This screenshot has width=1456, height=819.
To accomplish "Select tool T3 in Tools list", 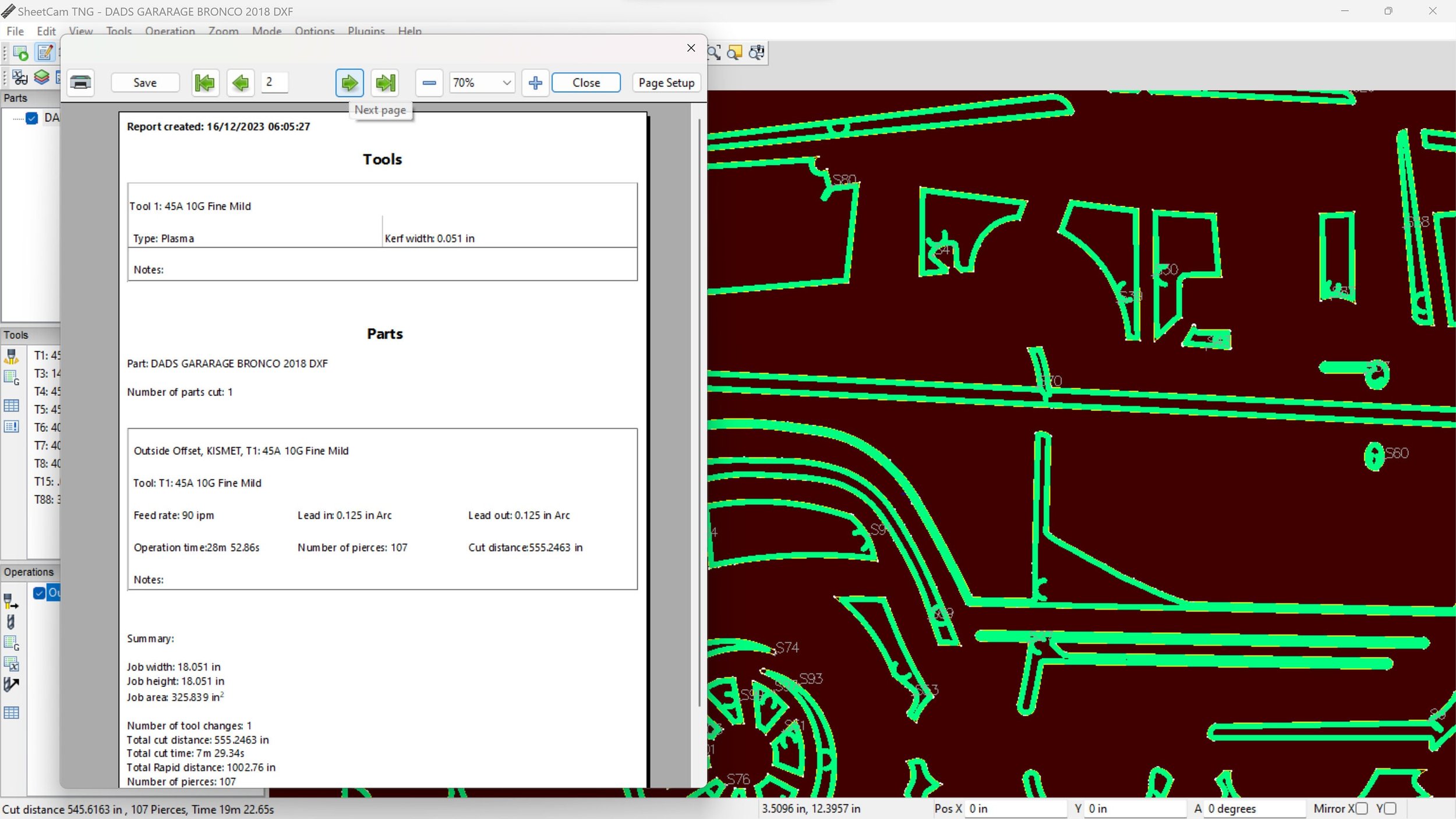I will coord(47,373).
